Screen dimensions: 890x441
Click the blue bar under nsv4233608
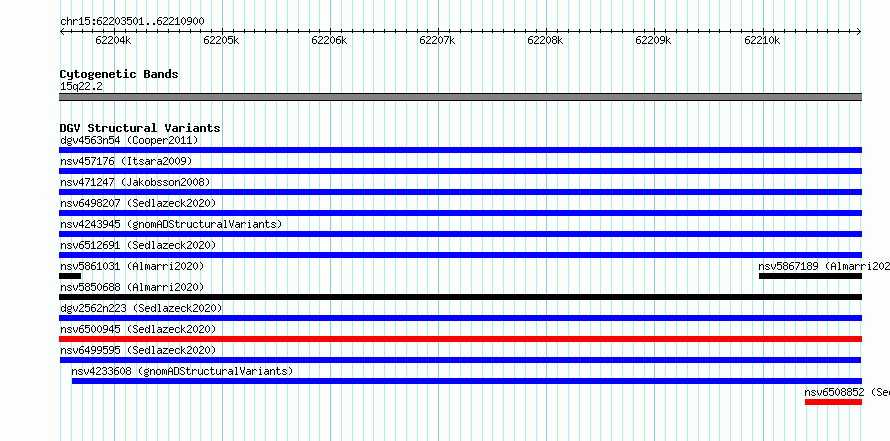click(x=467, y=381)
